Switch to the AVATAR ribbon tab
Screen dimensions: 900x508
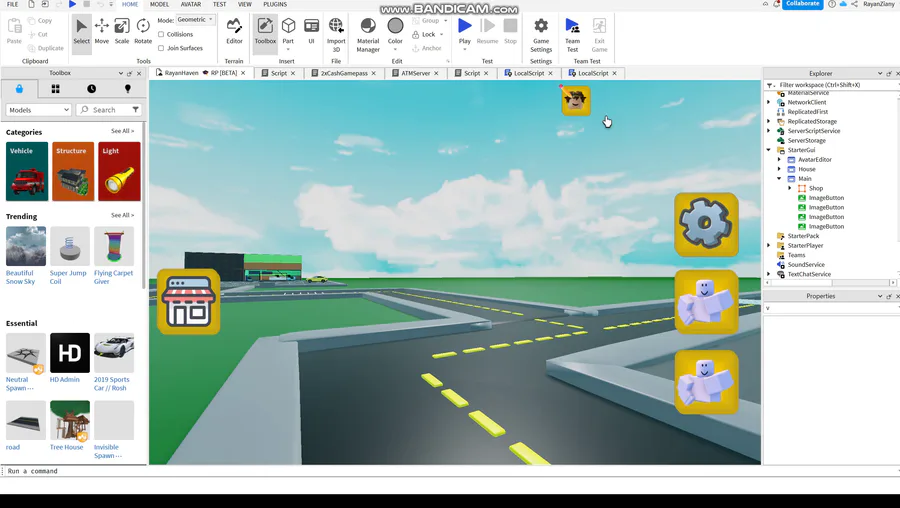[x=191, y=4]
